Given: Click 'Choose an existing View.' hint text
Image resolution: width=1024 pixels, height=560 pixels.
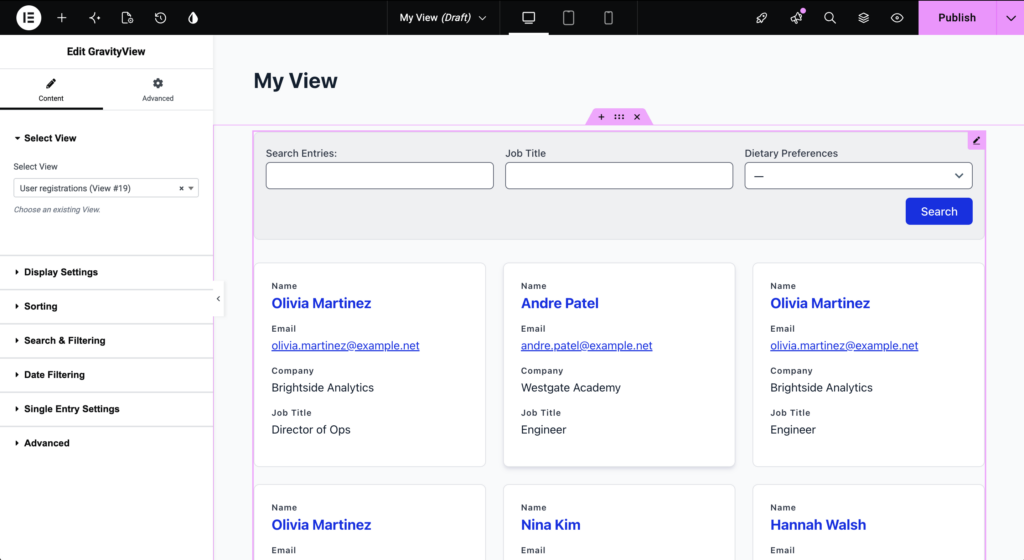Looking at the screenshot, I should pyautogui.click(x=57, y=210).
